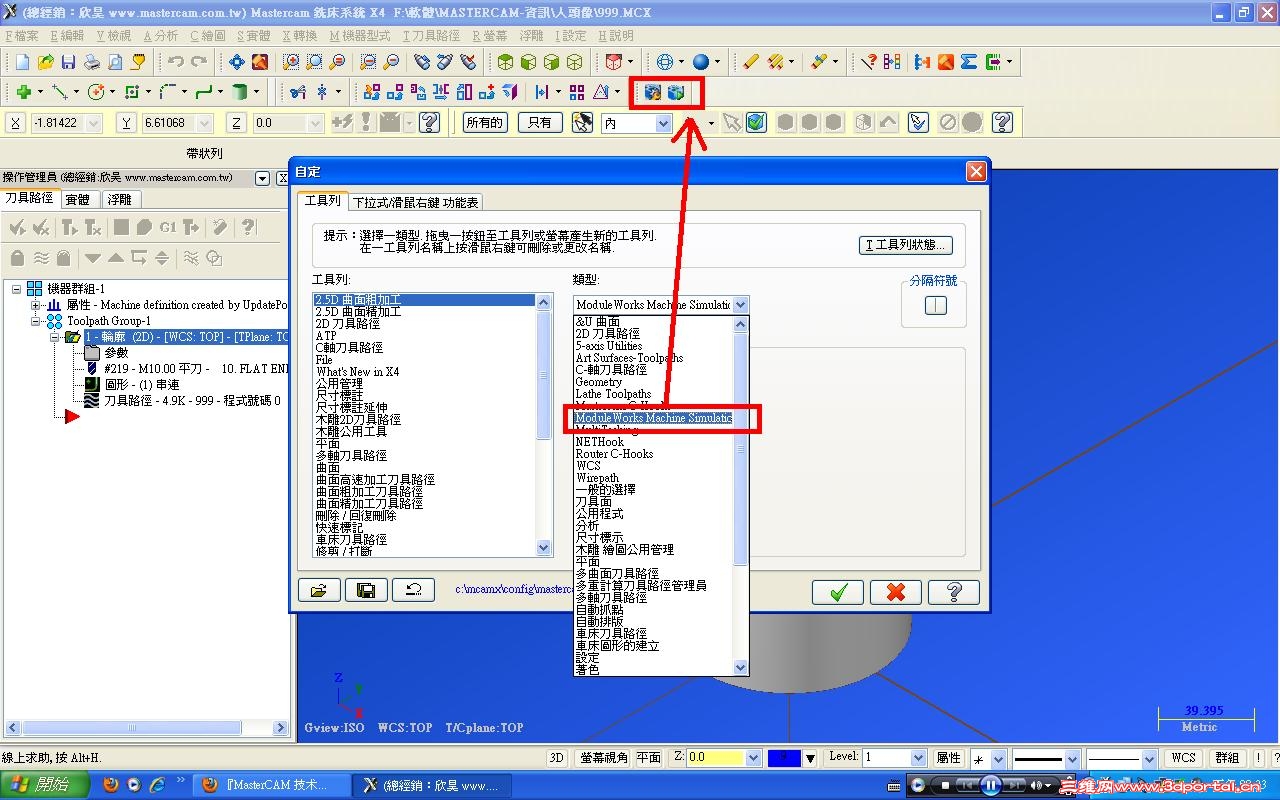Select the #219 M10.00 平刀 tool entry

[196, 369]
